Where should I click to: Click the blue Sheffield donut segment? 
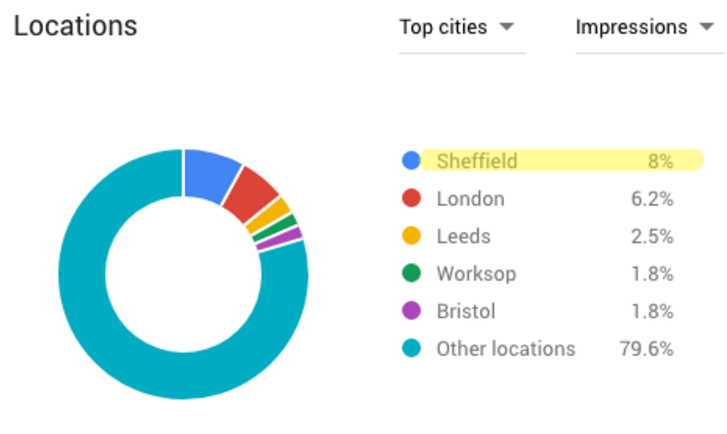pyautogui.click(x=208, y=171)
